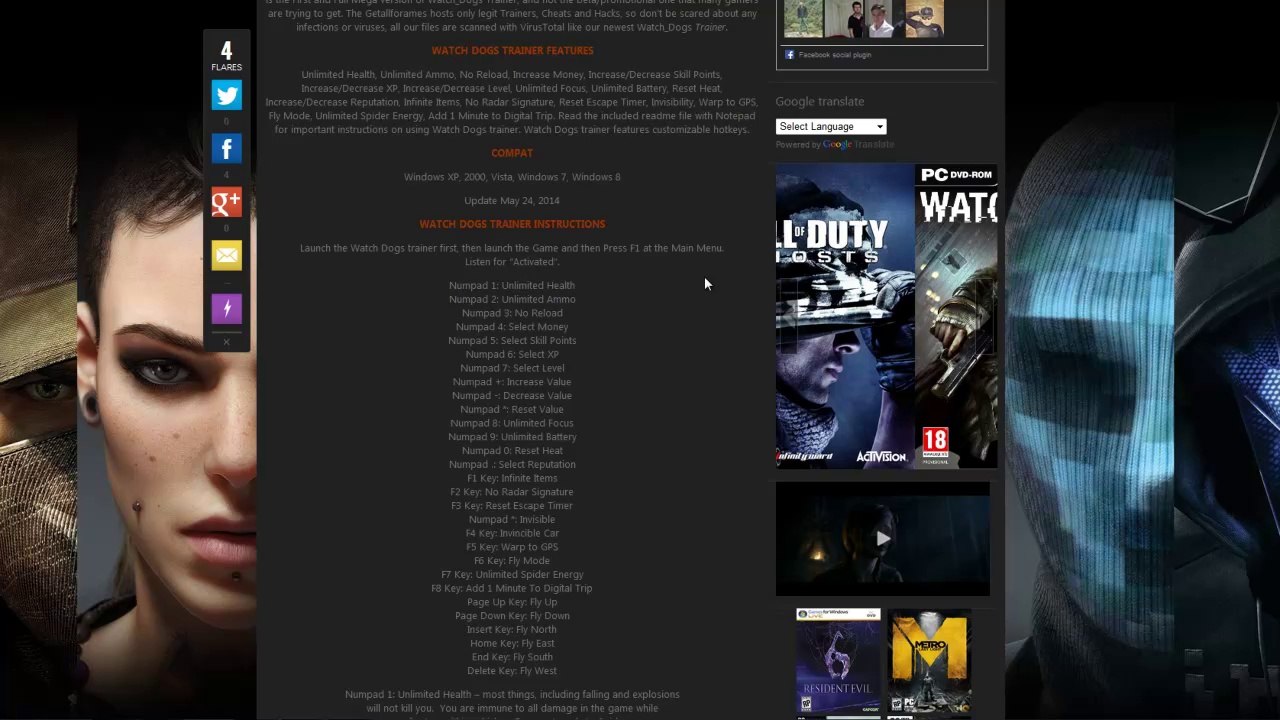The image size is (1280, 720).
Task: Click the F3 Key: Reset Escape Timer line
Action: (x=512, y=506)
